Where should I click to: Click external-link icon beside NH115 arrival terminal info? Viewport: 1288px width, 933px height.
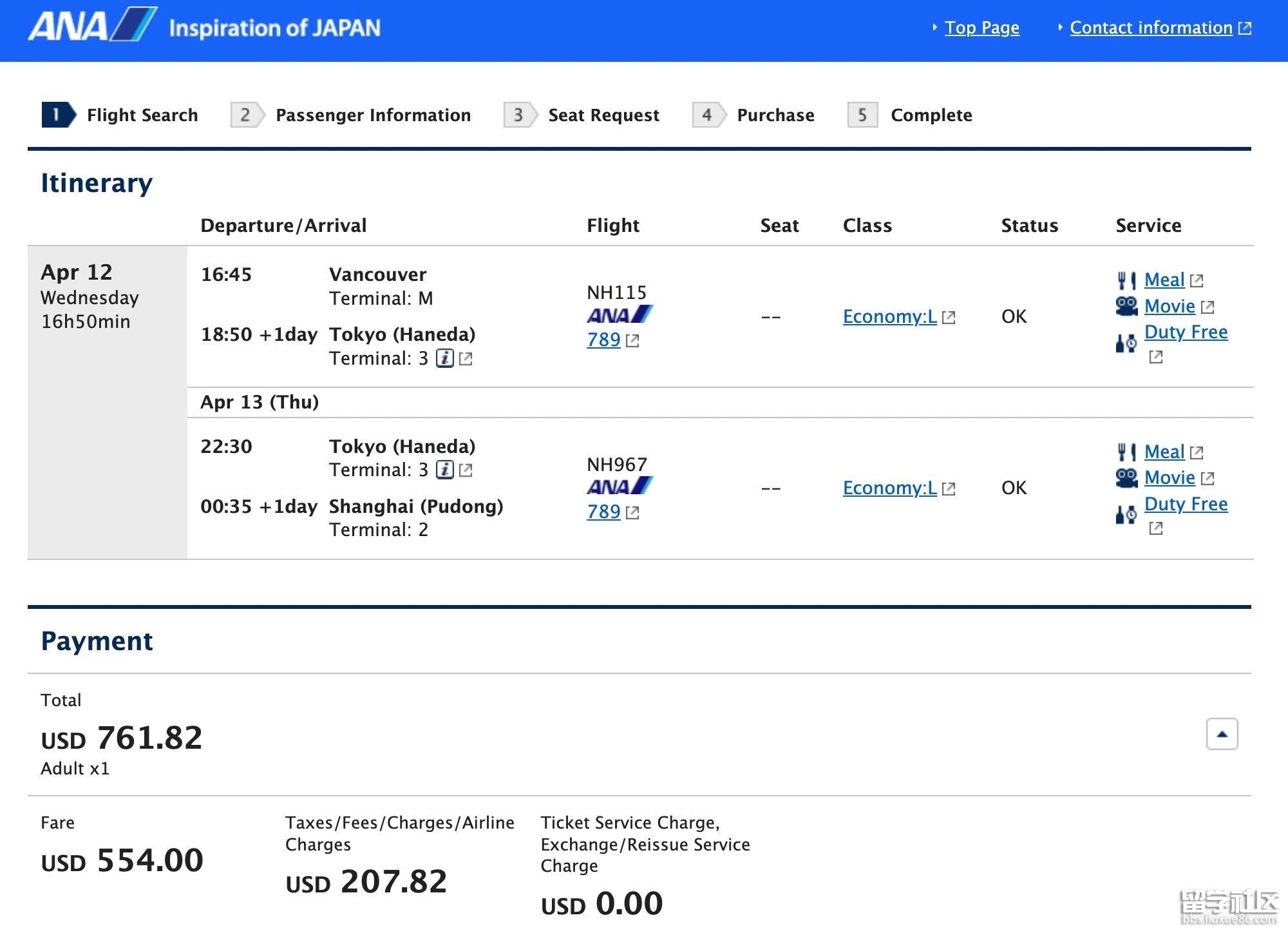466,359
